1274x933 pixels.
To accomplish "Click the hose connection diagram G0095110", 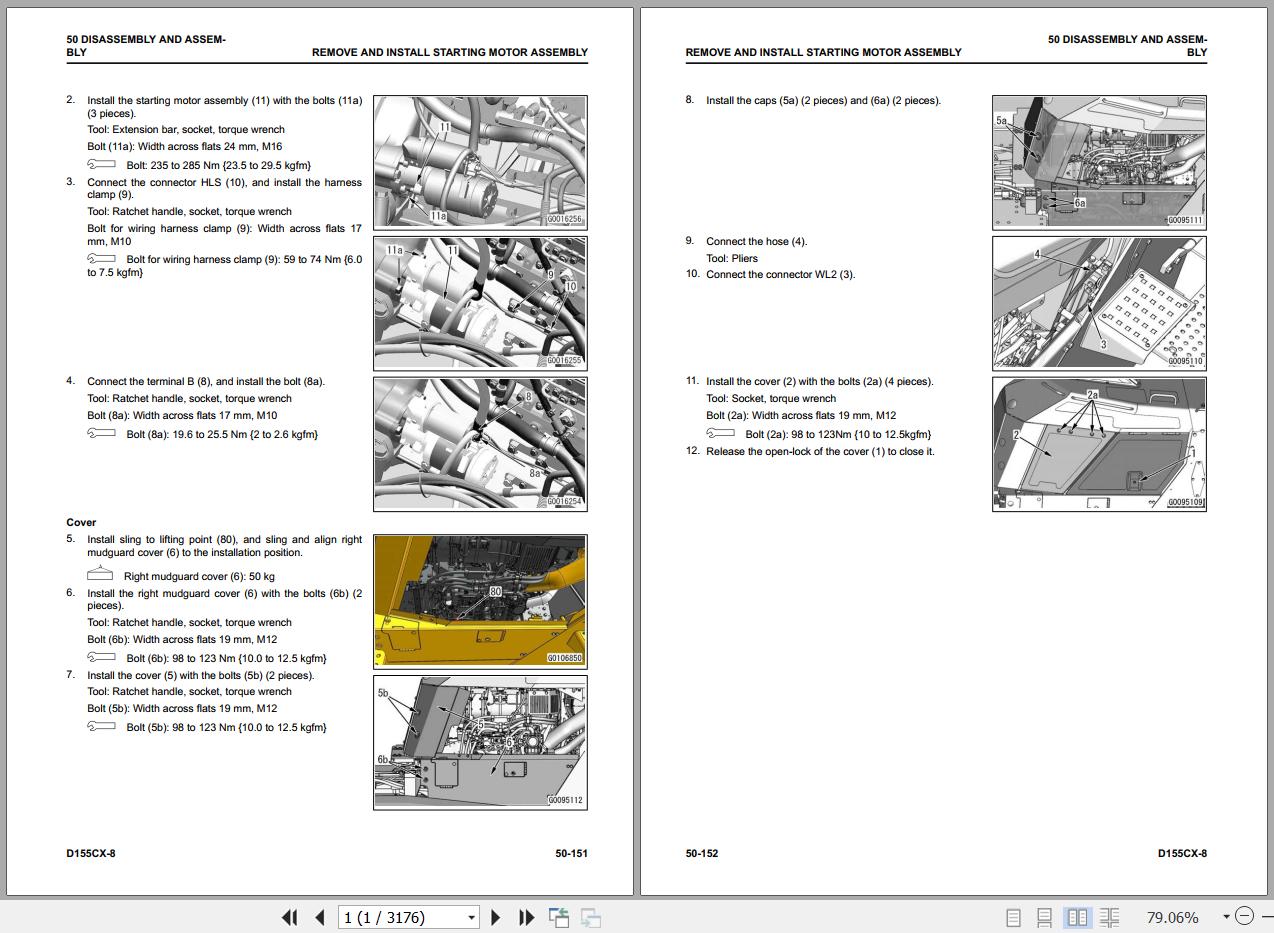I will coord(1099,302).
